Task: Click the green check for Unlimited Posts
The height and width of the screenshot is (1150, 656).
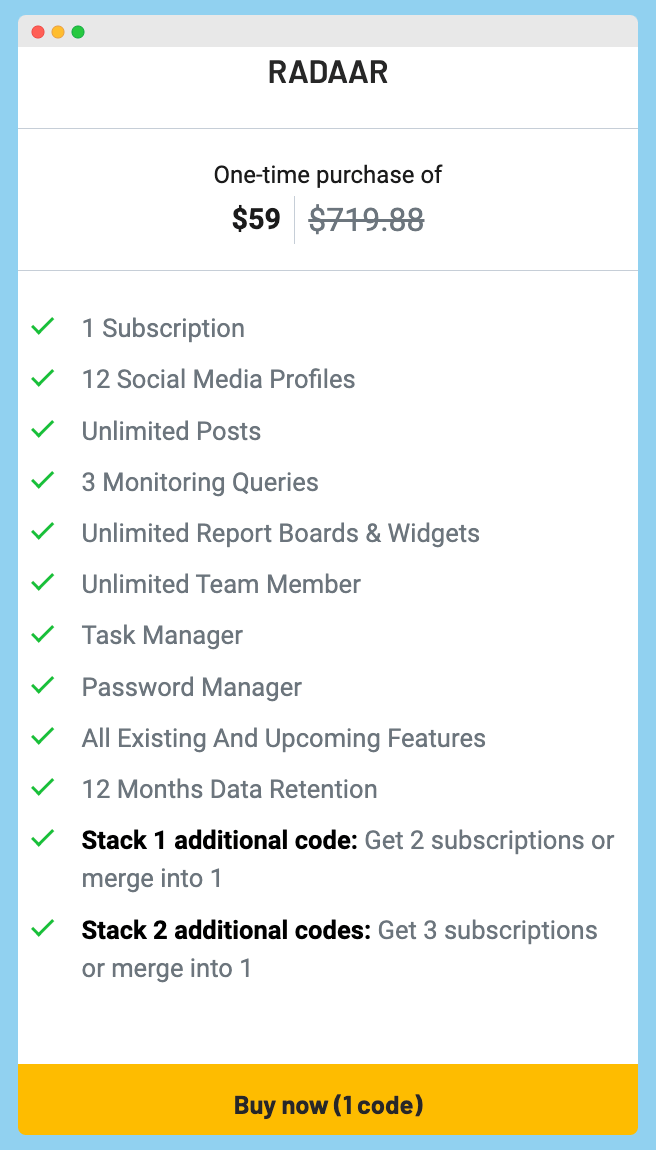Action: coord(43,429)
